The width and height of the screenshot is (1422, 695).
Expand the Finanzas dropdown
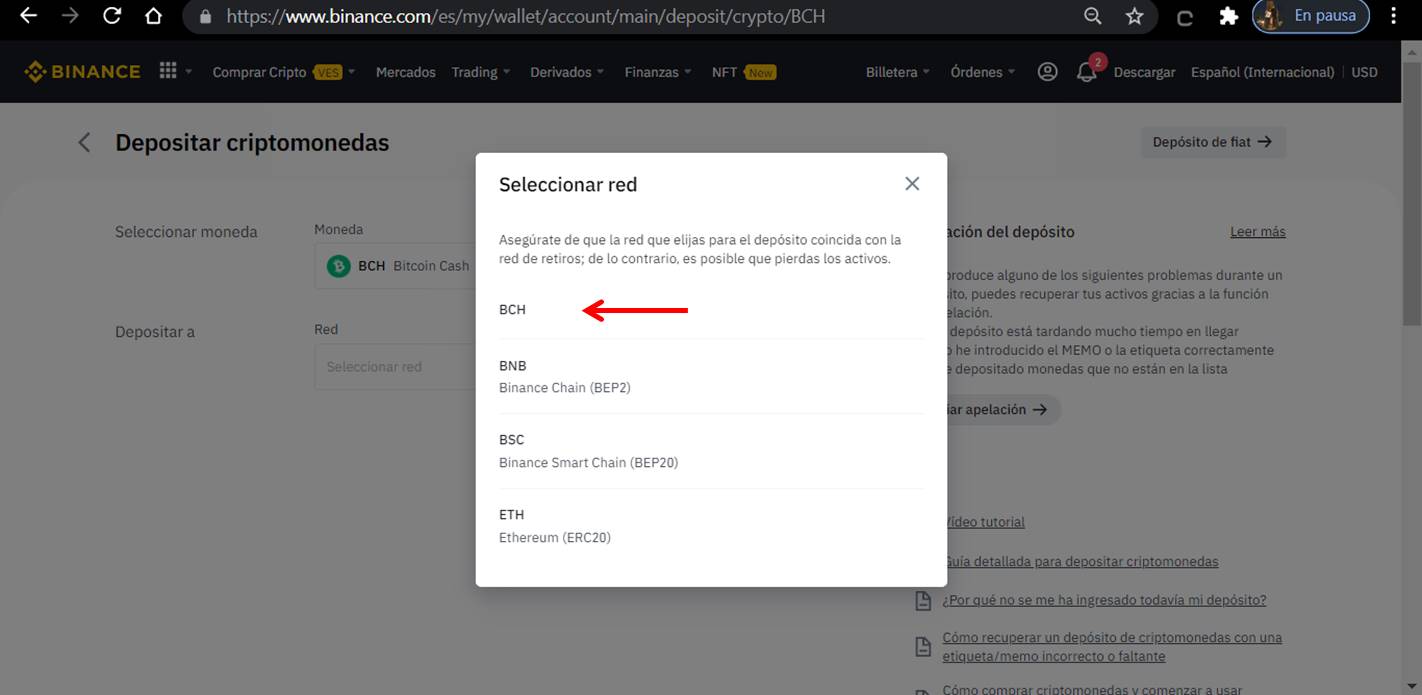pos(658,72)
